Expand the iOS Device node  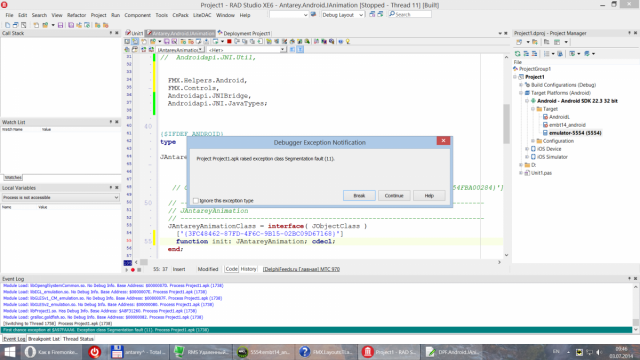pyautogui.click(x=527, y=149)
